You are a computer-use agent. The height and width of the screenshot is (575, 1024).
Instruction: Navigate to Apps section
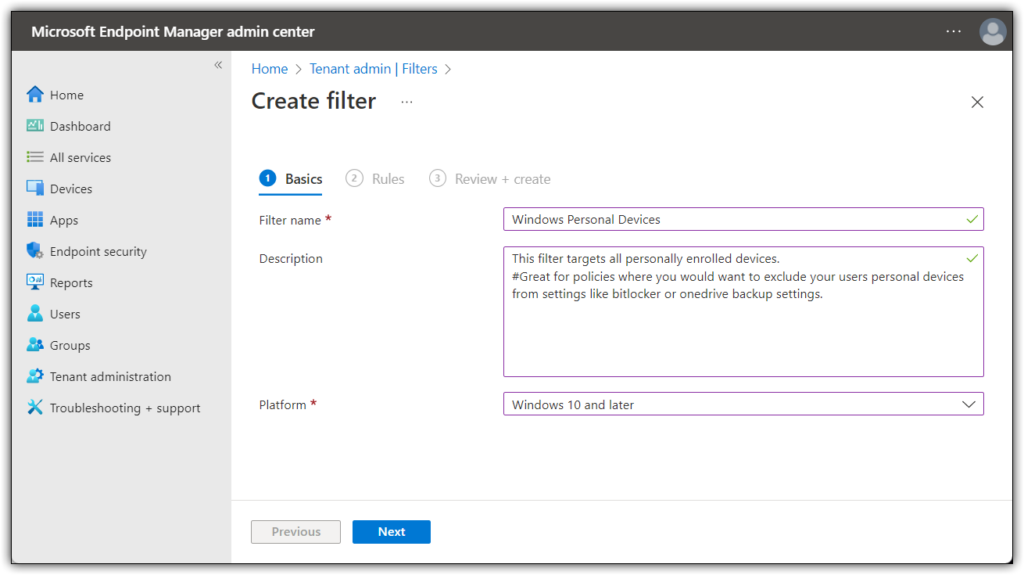[64, 220]
